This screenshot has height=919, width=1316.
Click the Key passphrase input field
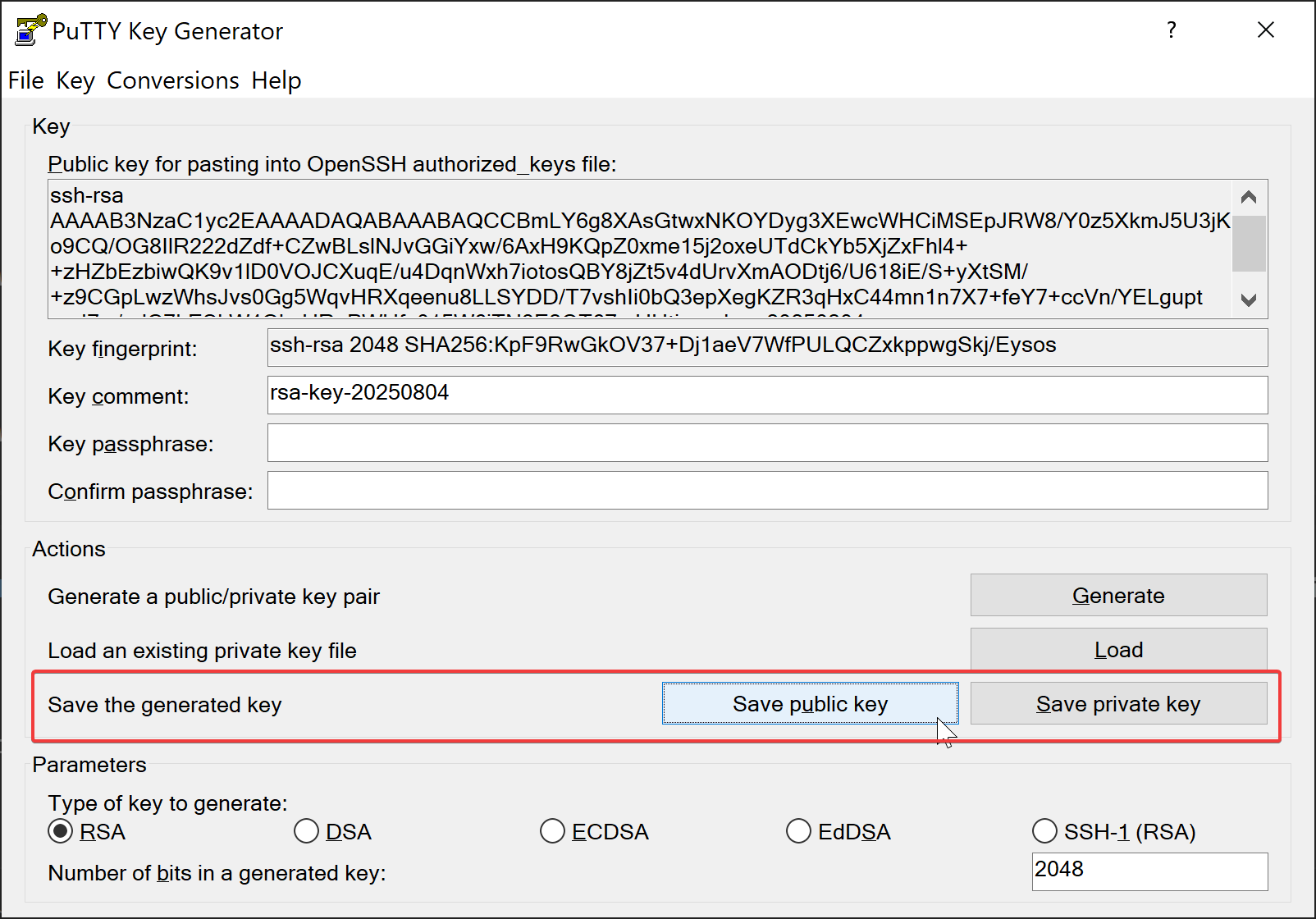767,443
